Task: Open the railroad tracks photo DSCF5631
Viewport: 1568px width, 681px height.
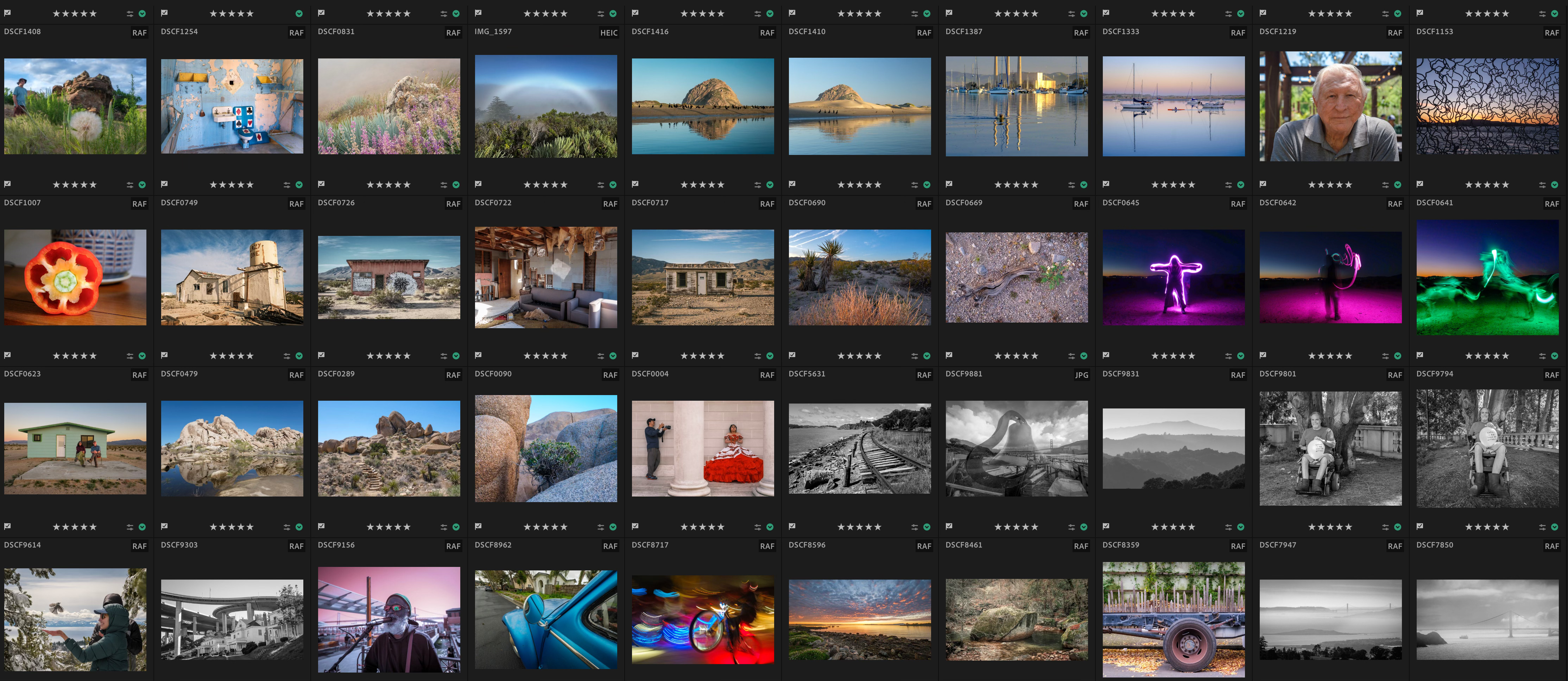Action: click(x=859, y=448)
